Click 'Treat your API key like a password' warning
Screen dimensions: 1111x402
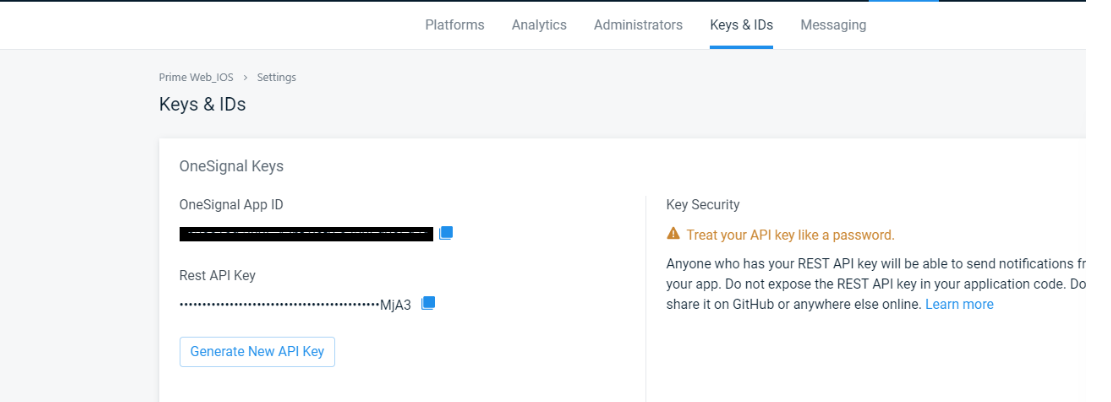pos(790,235)
